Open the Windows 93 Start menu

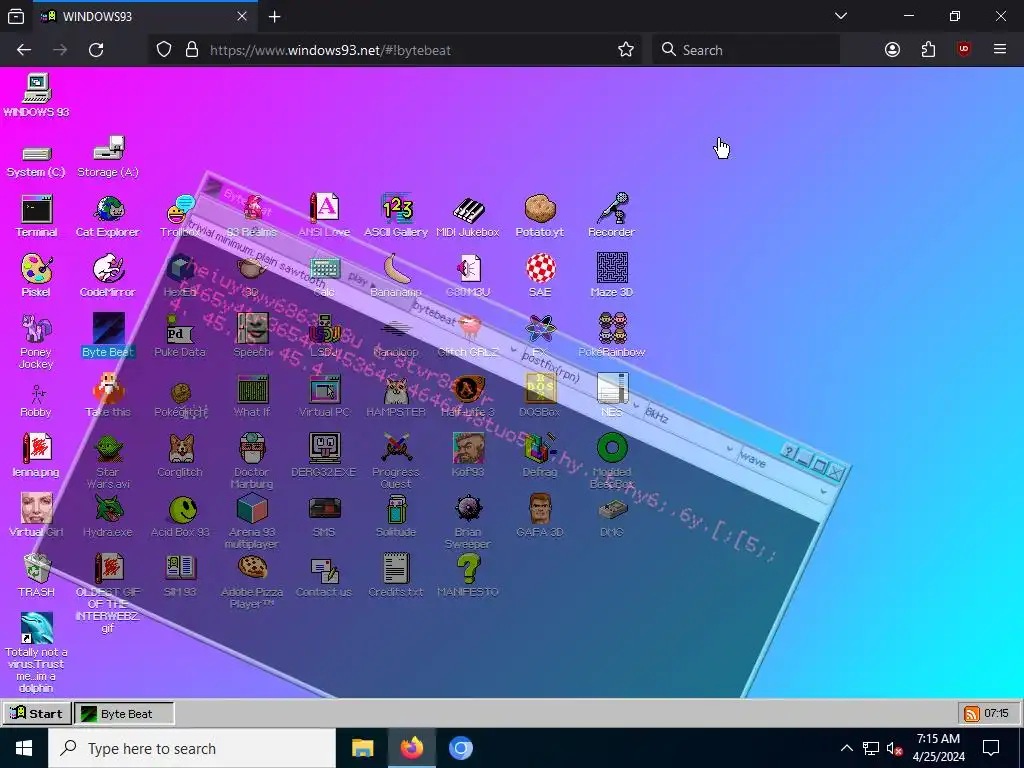(x=37, y=713)
